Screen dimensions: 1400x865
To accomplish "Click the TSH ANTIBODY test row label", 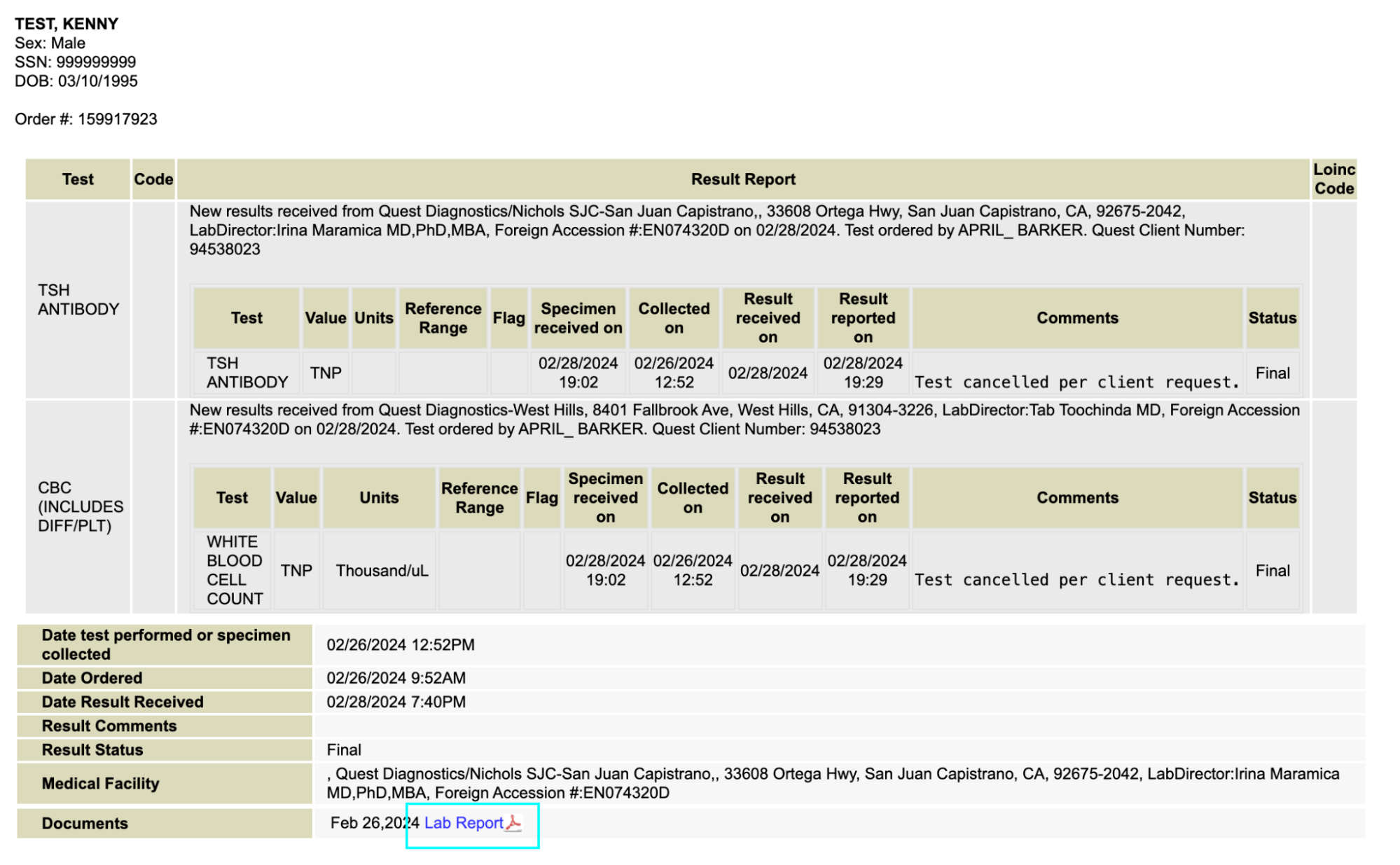I will (x=78, y=300).
